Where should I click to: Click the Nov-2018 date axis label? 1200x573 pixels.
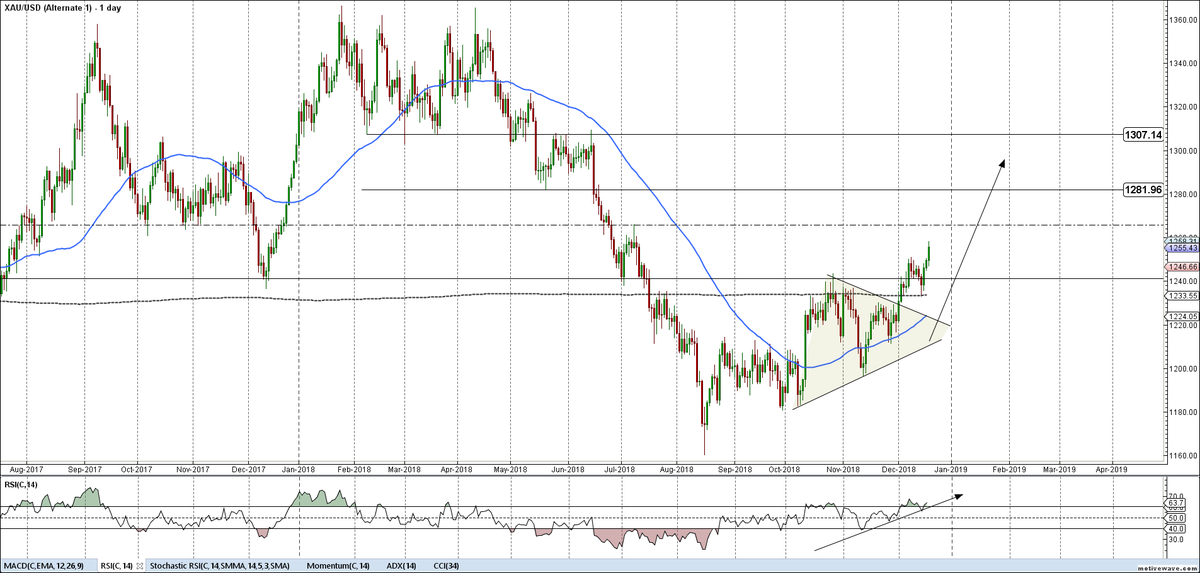click(x=843, y=468)
